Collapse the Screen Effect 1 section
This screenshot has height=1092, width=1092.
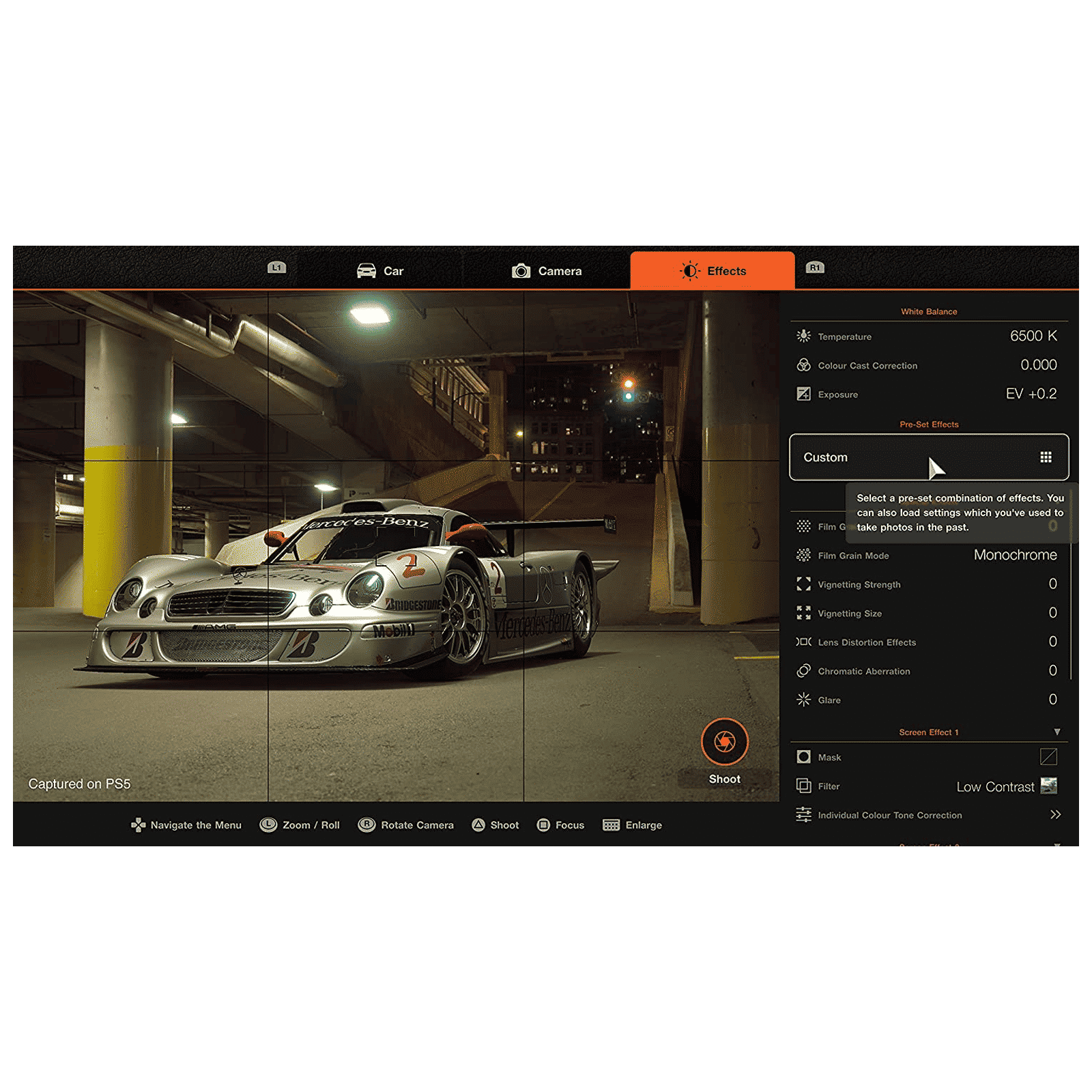click(x=1057, y=732)
